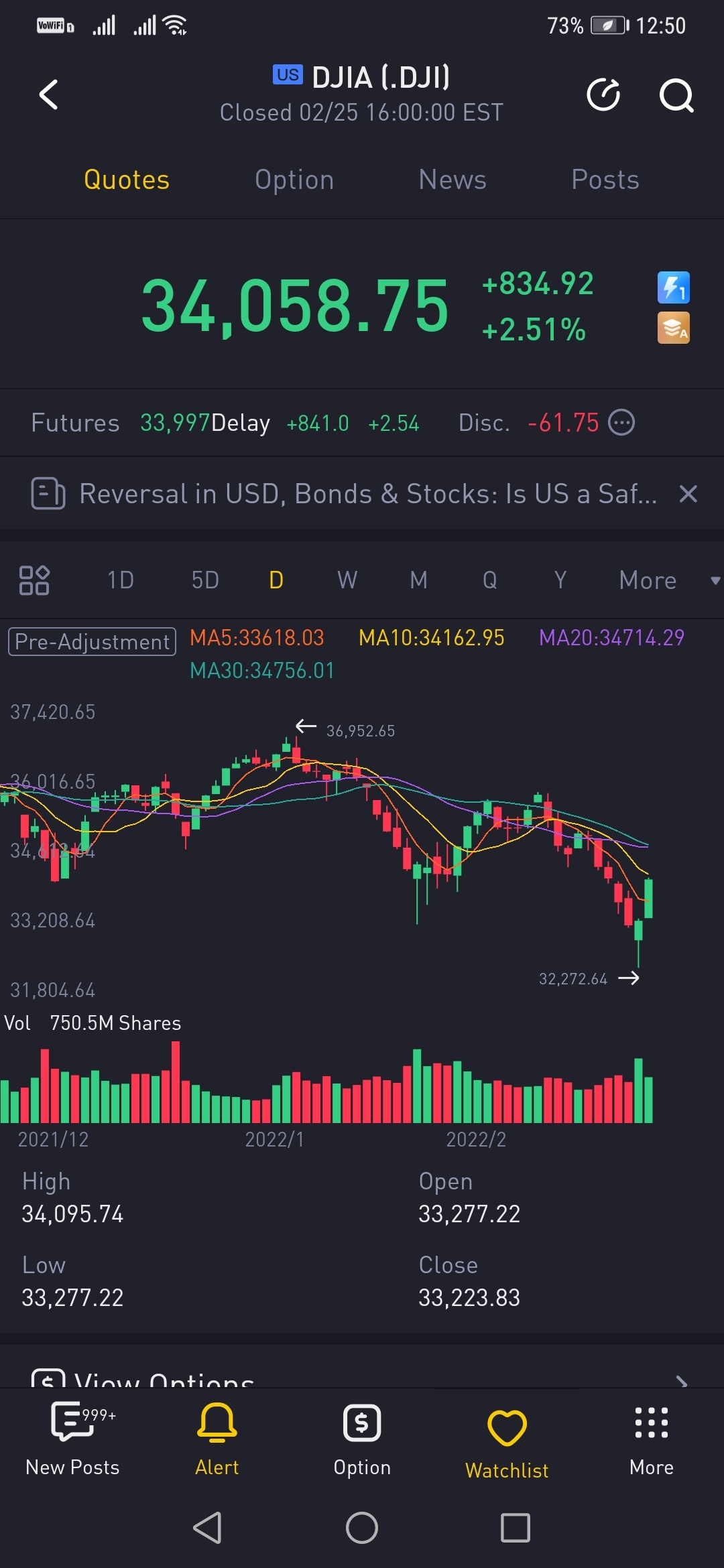Tap the blue lightning quick-trade icon

click(673, 288)
